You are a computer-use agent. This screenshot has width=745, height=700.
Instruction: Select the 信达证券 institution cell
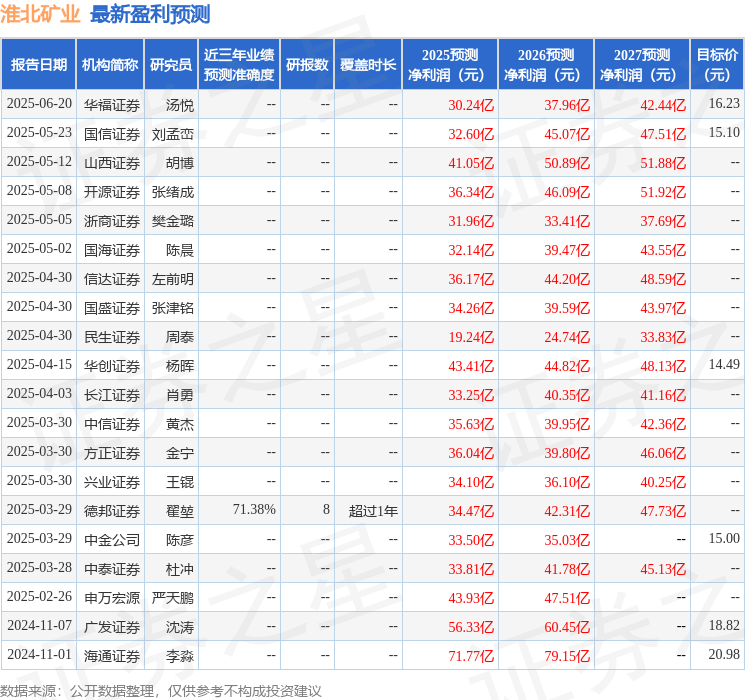(112, 279)
